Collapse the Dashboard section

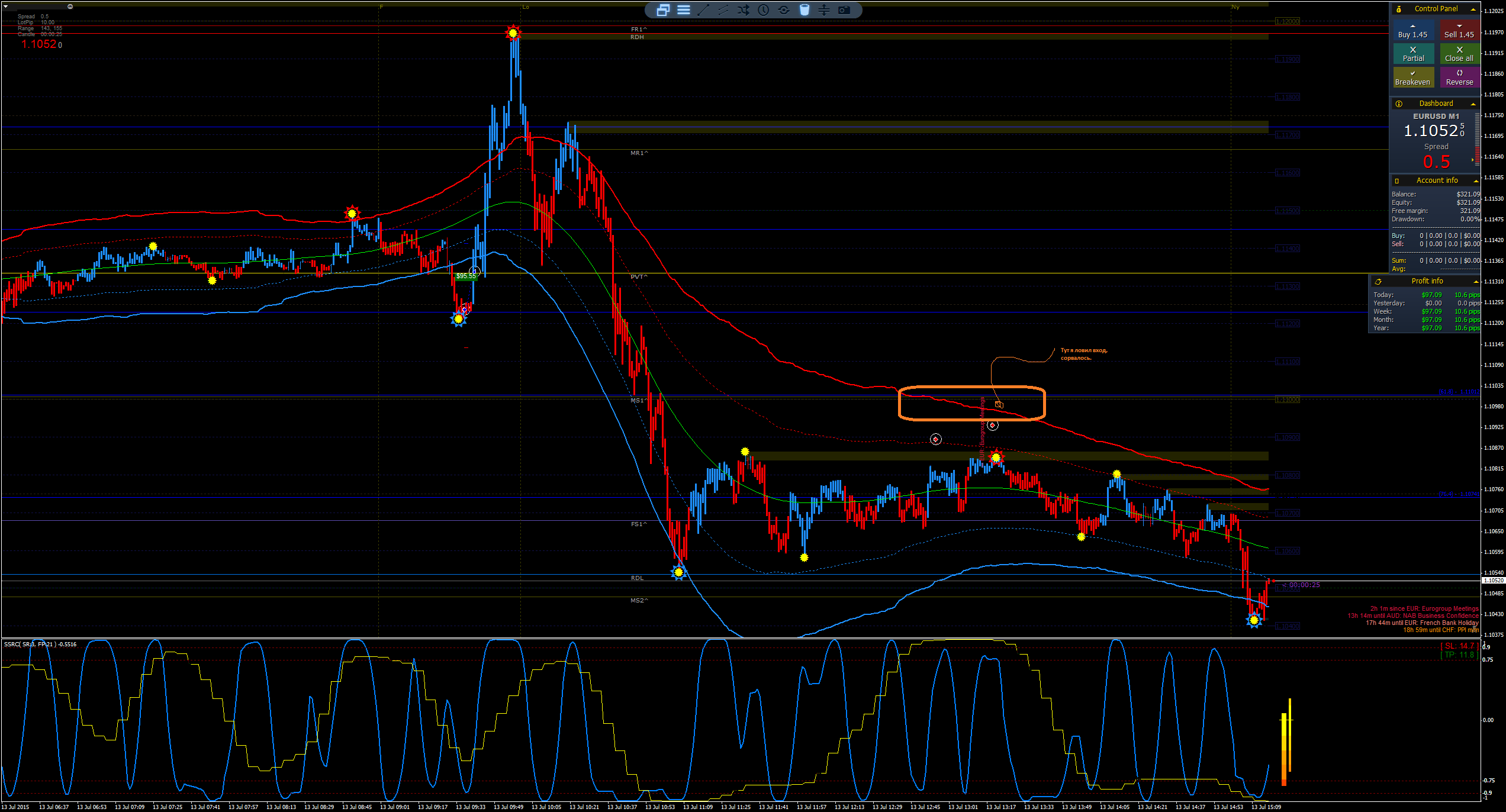coord(1473,104)
